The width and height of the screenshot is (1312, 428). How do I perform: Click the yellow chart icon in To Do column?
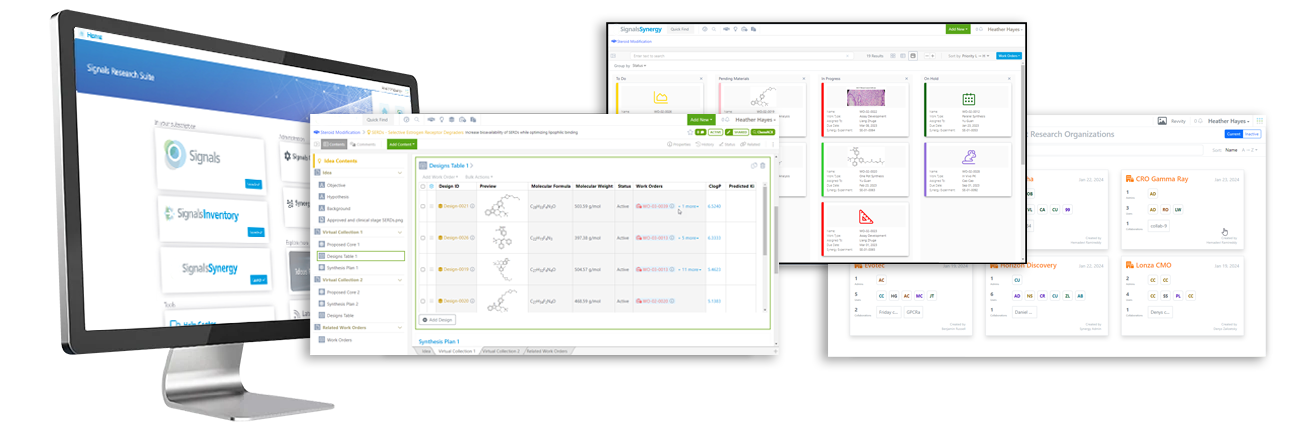coord(661,98)
